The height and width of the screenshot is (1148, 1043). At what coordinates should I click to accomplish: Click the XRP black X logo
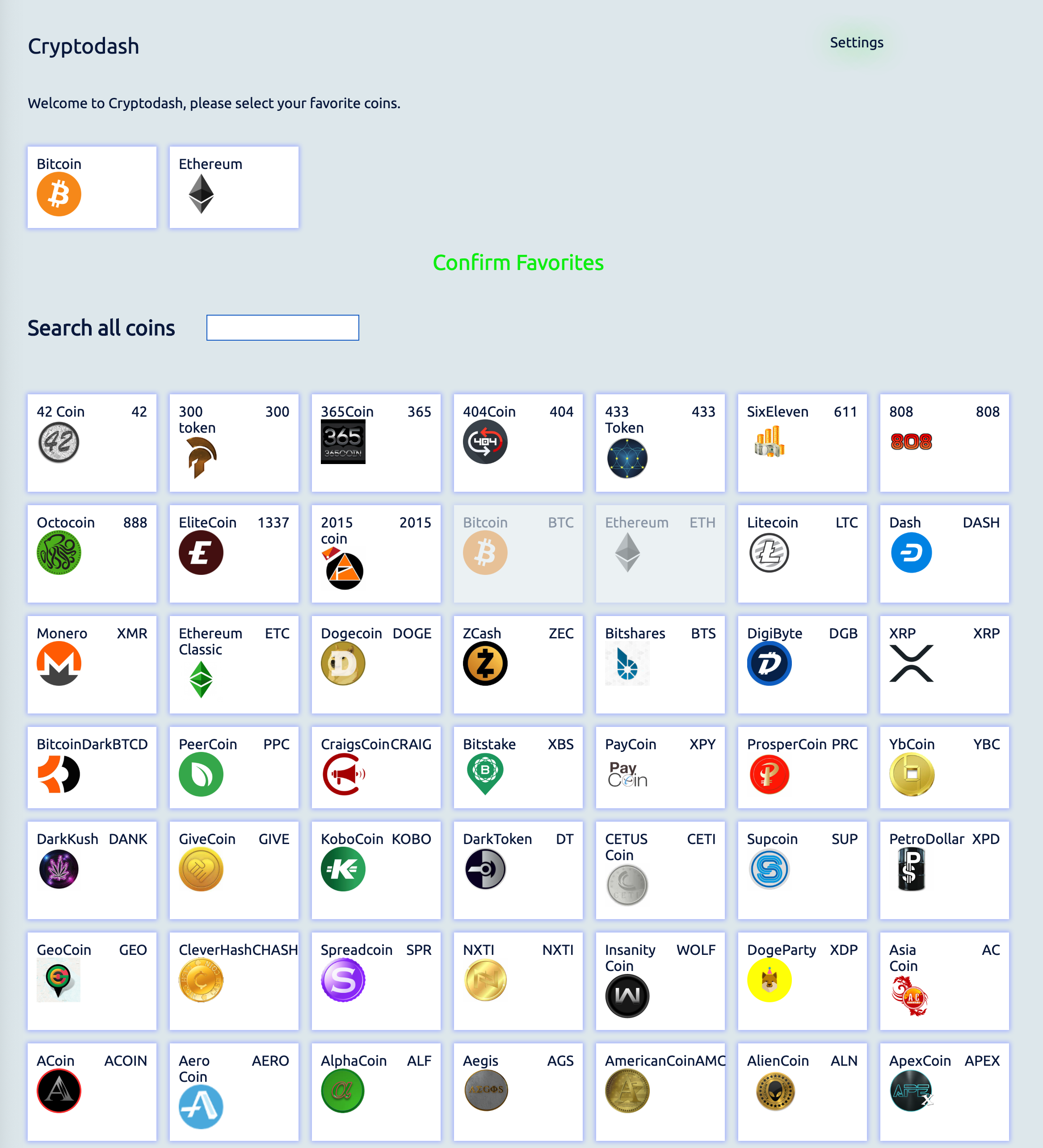[911, 663]
